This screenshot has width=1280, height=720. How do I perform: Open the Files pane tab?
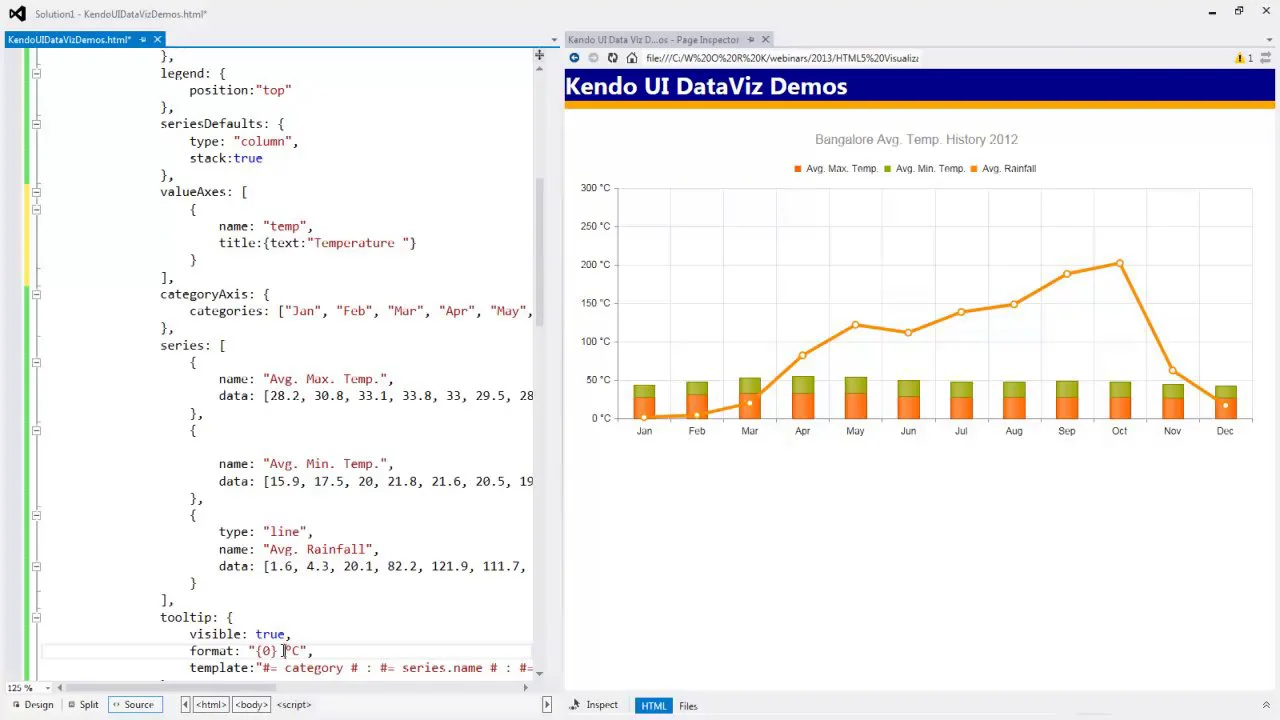[x=688, y=706]
